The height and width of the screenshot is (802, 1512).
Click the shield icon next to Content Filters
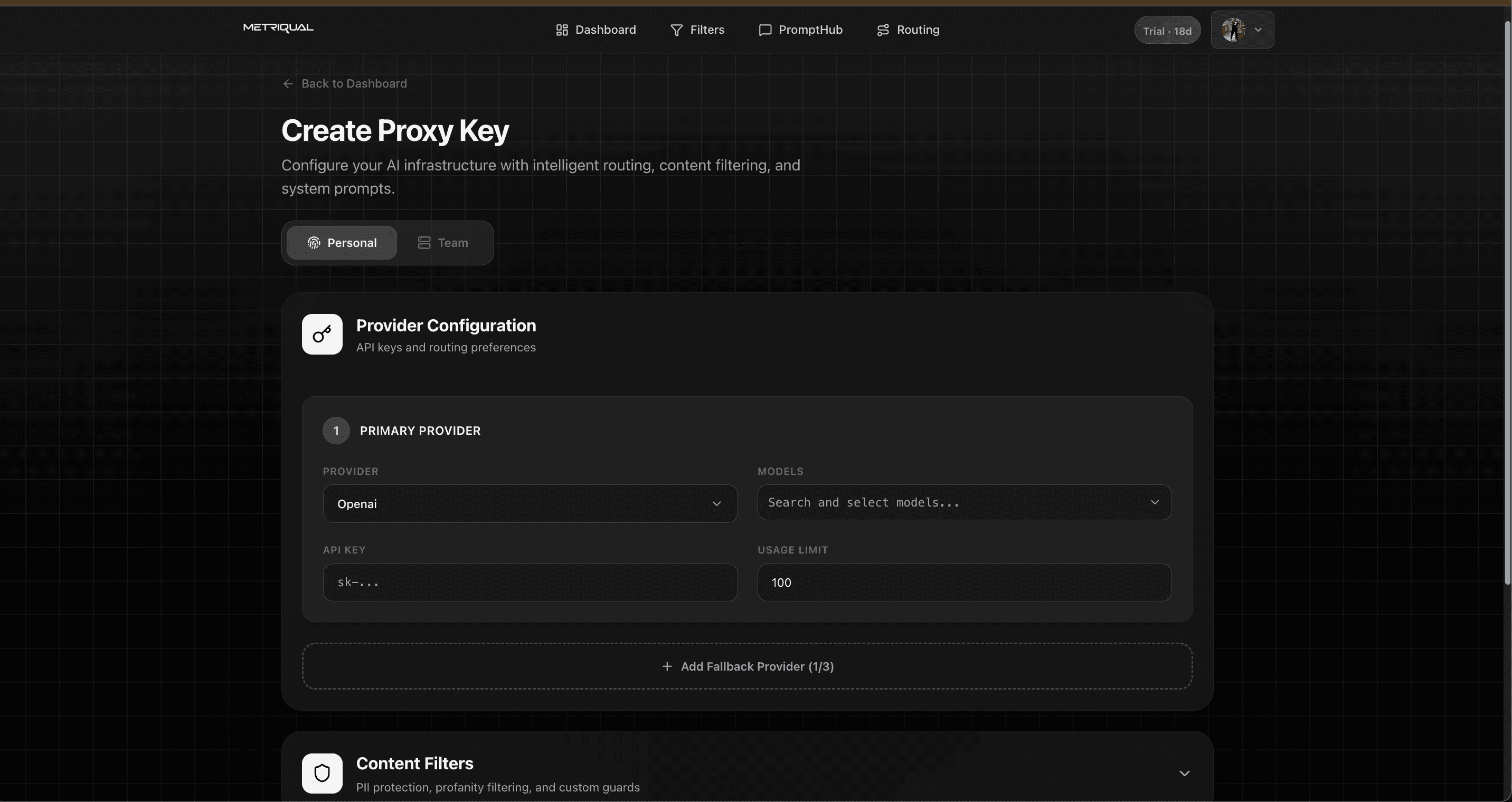tap(322, 772)
